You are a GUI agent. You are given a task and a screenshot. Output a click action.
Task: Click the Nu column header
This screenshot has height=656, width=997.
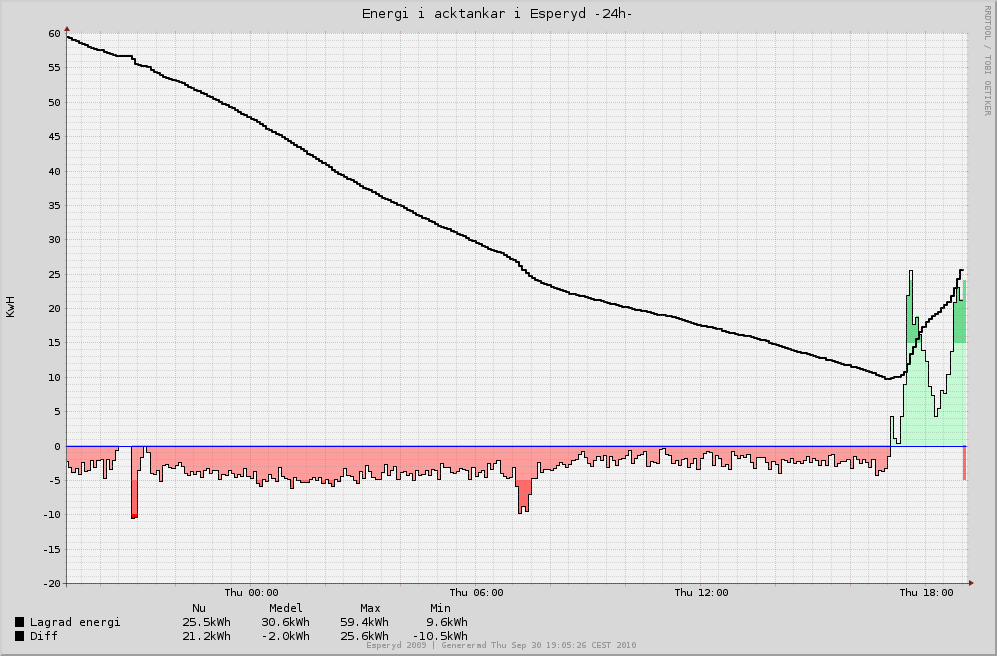199,608
